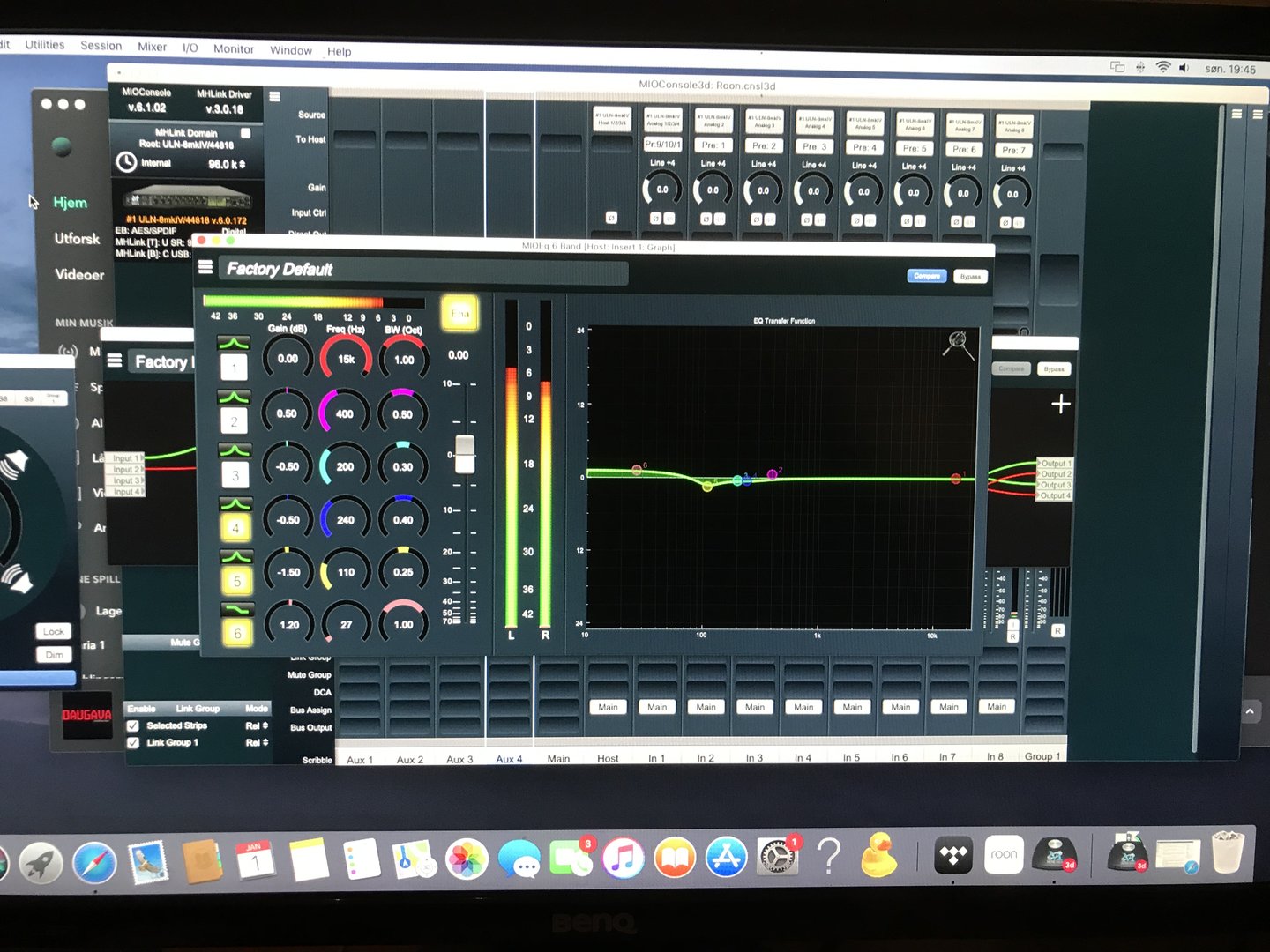
Task: Click the Main bus output button above In 1
Action: click(657, 707)
